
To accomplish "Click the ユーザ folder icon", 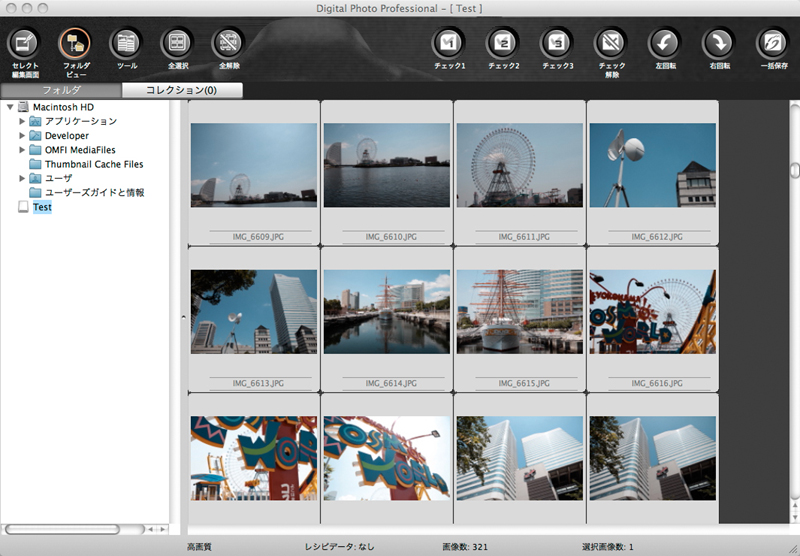I will [x=35, y=179].
